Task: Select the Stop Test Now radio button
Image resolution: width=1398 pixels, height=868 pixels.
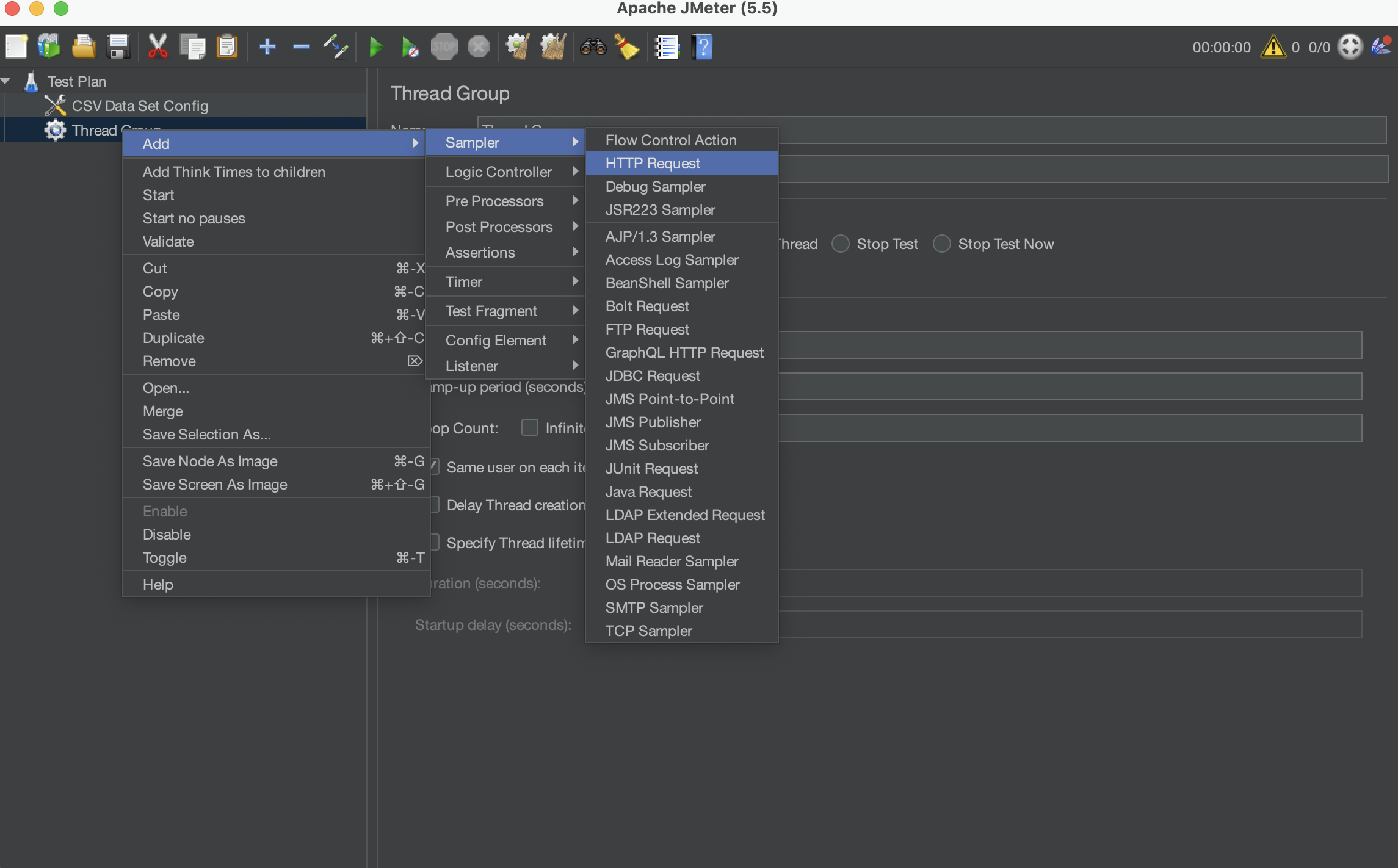Action: coord(942,244)
